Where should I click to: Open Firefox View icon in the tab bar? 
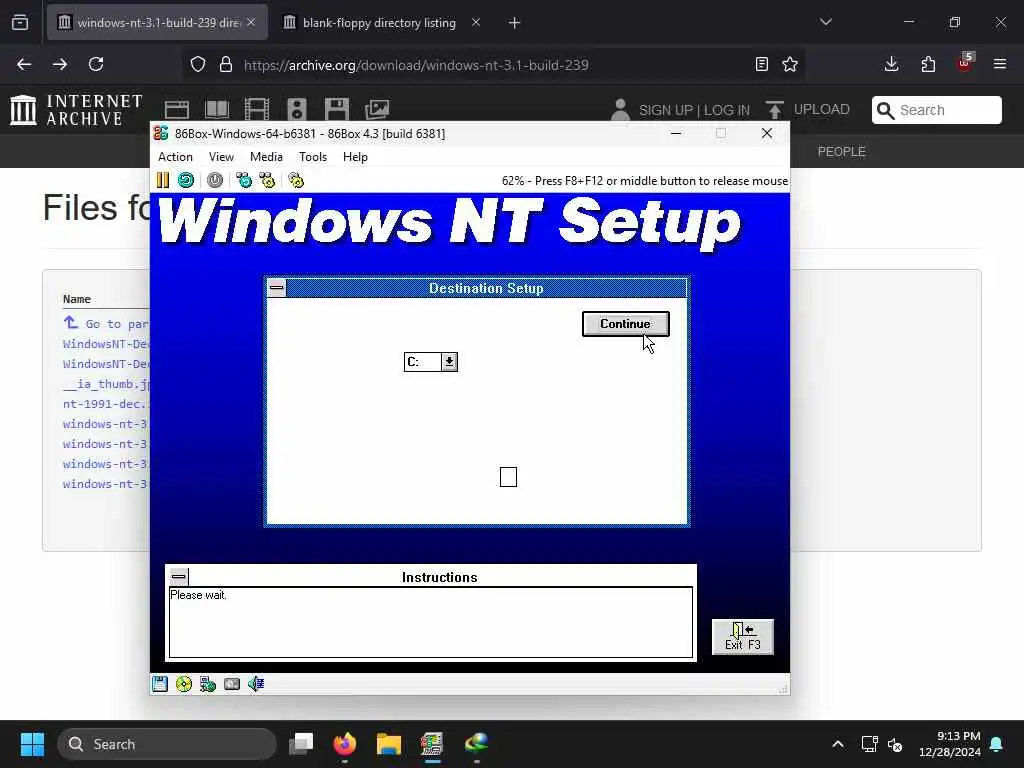pos(20,23)
